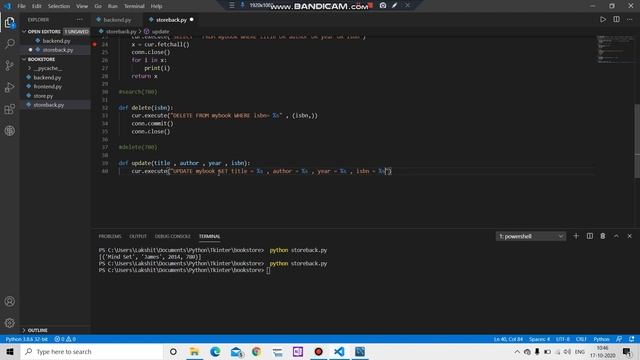
Task: Open Chrome from taskbar
Action: click(256, 351)
